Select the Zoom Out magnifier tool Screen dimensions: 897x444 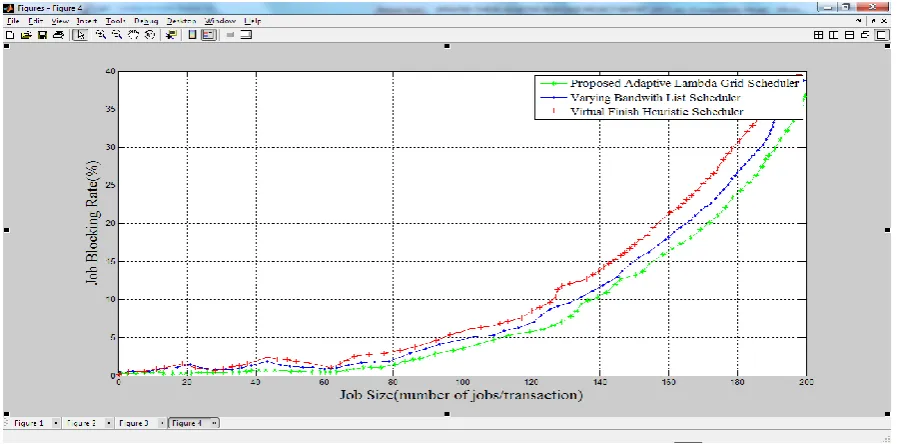pyautogui.click(x=117, y=35)
